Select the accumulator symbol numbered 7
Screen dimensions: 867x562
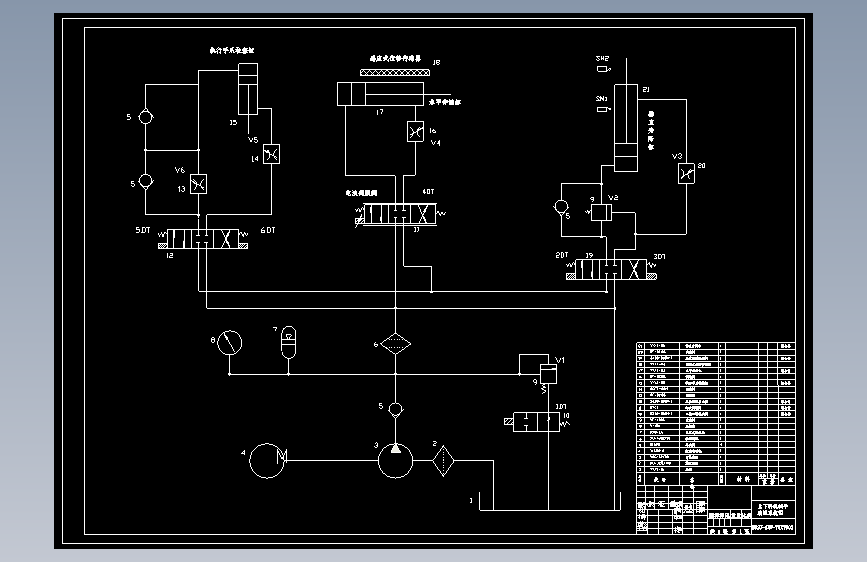tap(289, 342)
